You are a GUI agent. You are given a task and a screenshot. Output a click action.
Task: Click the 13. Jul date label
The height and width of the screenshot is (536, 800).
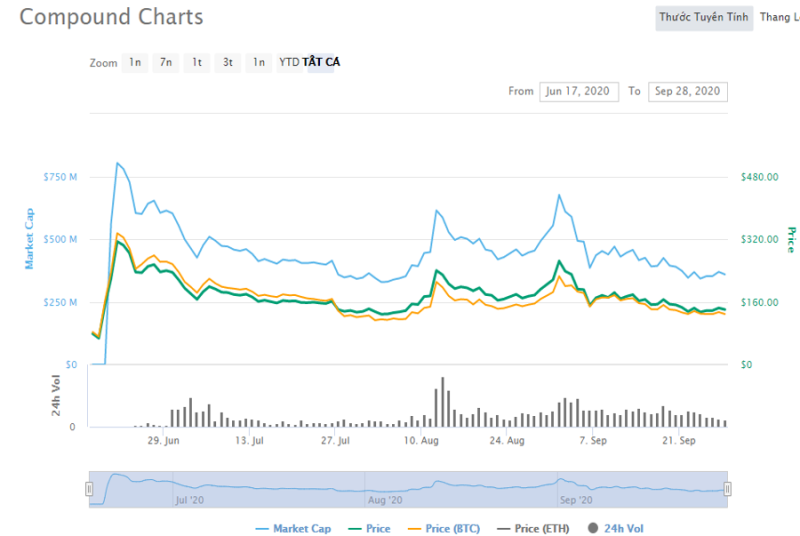coord(249,441)
